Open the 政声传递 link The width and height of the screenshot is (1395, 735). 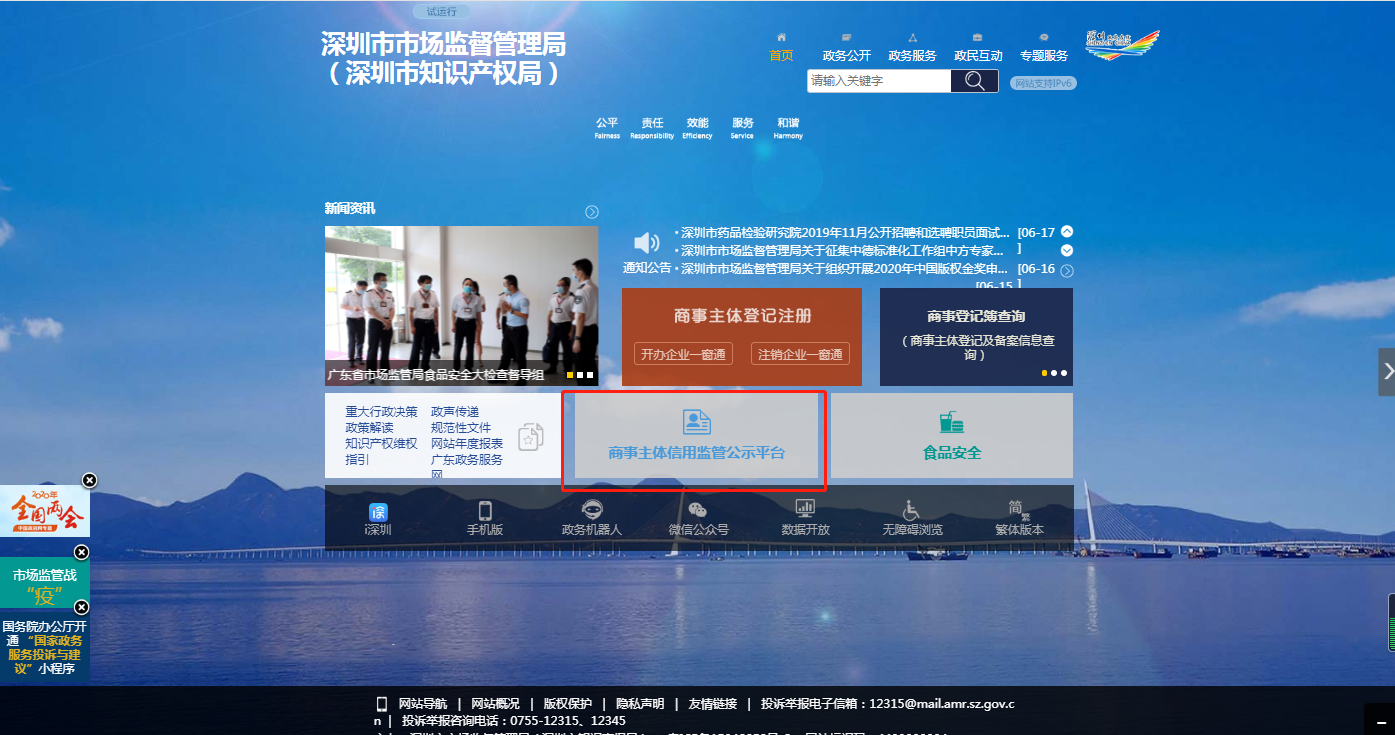pyautogui.click(x=455, y=412)
